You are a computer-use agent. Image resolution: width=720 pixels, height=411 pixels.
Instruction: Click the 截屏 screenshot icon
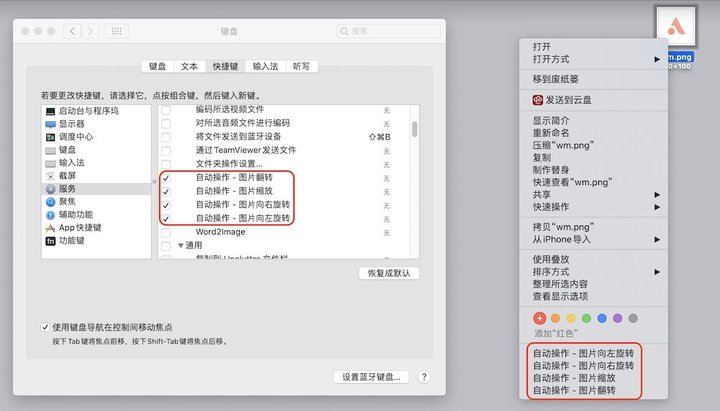click(x=51, y=176)
